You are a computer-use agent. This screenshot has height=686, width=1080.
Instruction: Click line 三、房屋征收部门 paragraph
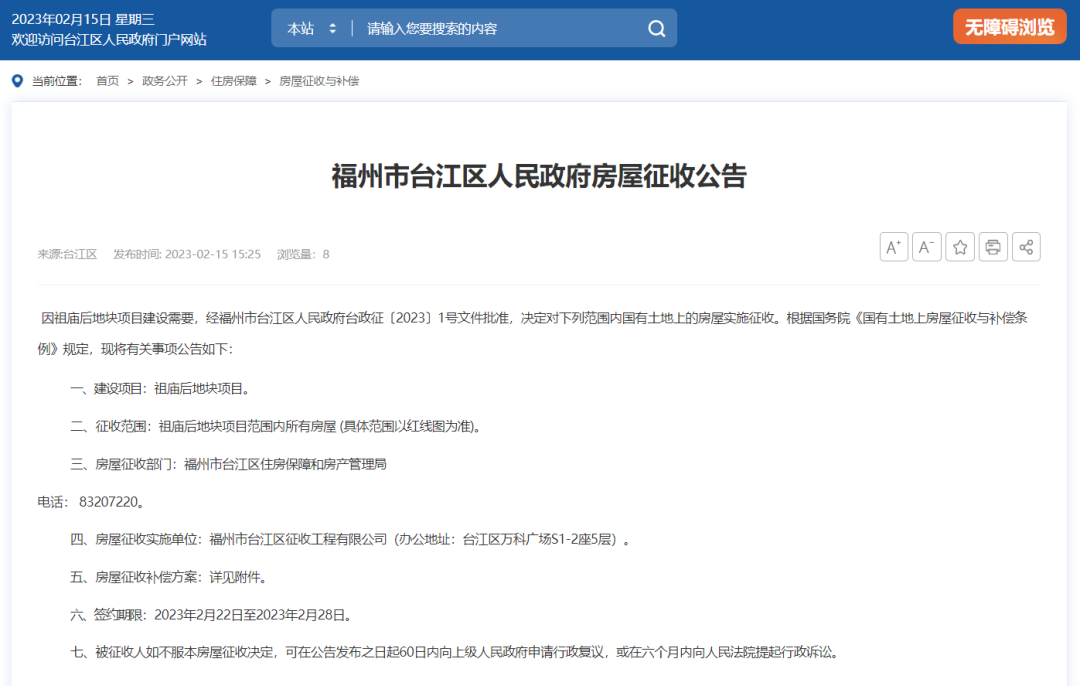tap(228, 464)
